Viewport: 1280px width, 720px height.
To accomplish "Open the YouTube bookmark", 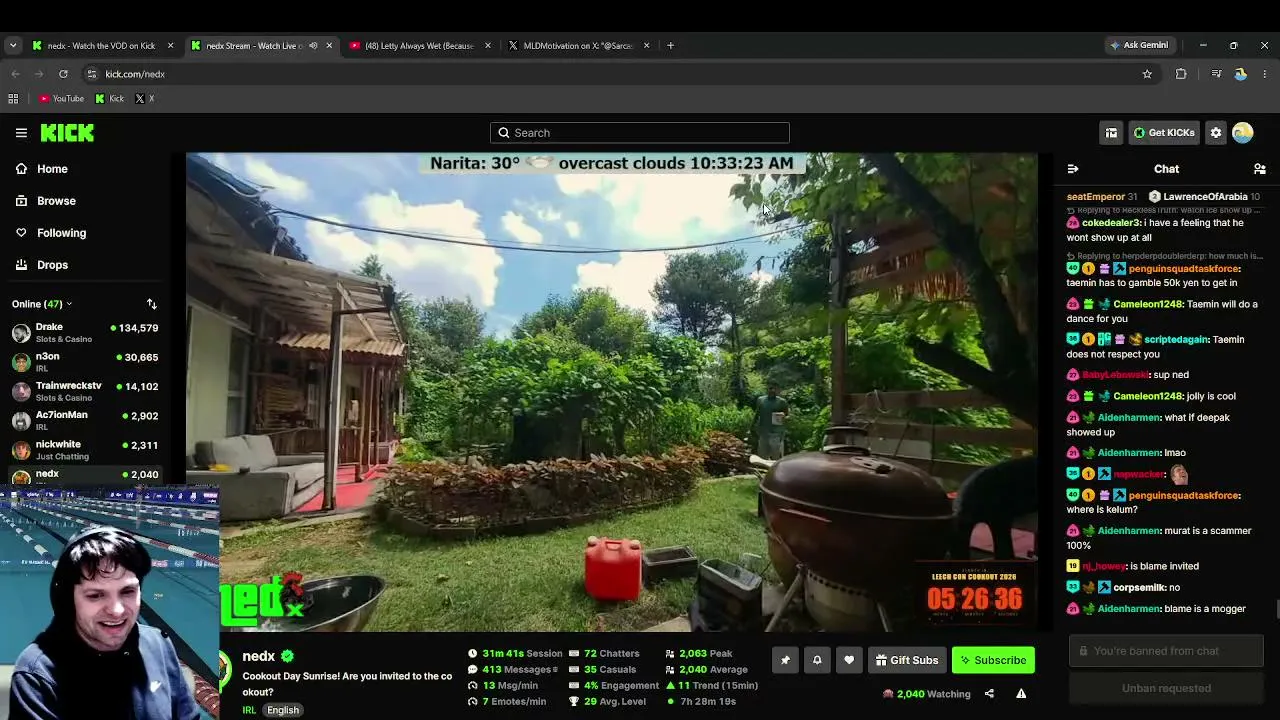I will click(x=61, y=99).
